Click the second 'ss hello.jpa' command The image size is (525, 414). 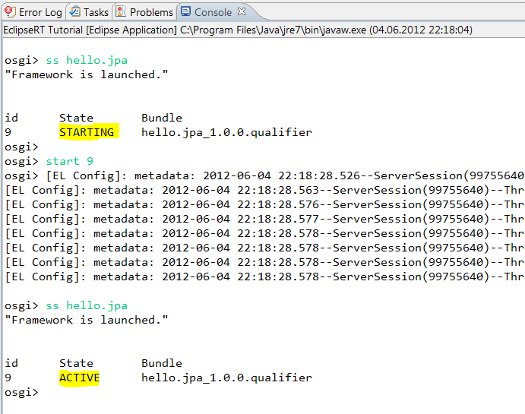[87, 305]
